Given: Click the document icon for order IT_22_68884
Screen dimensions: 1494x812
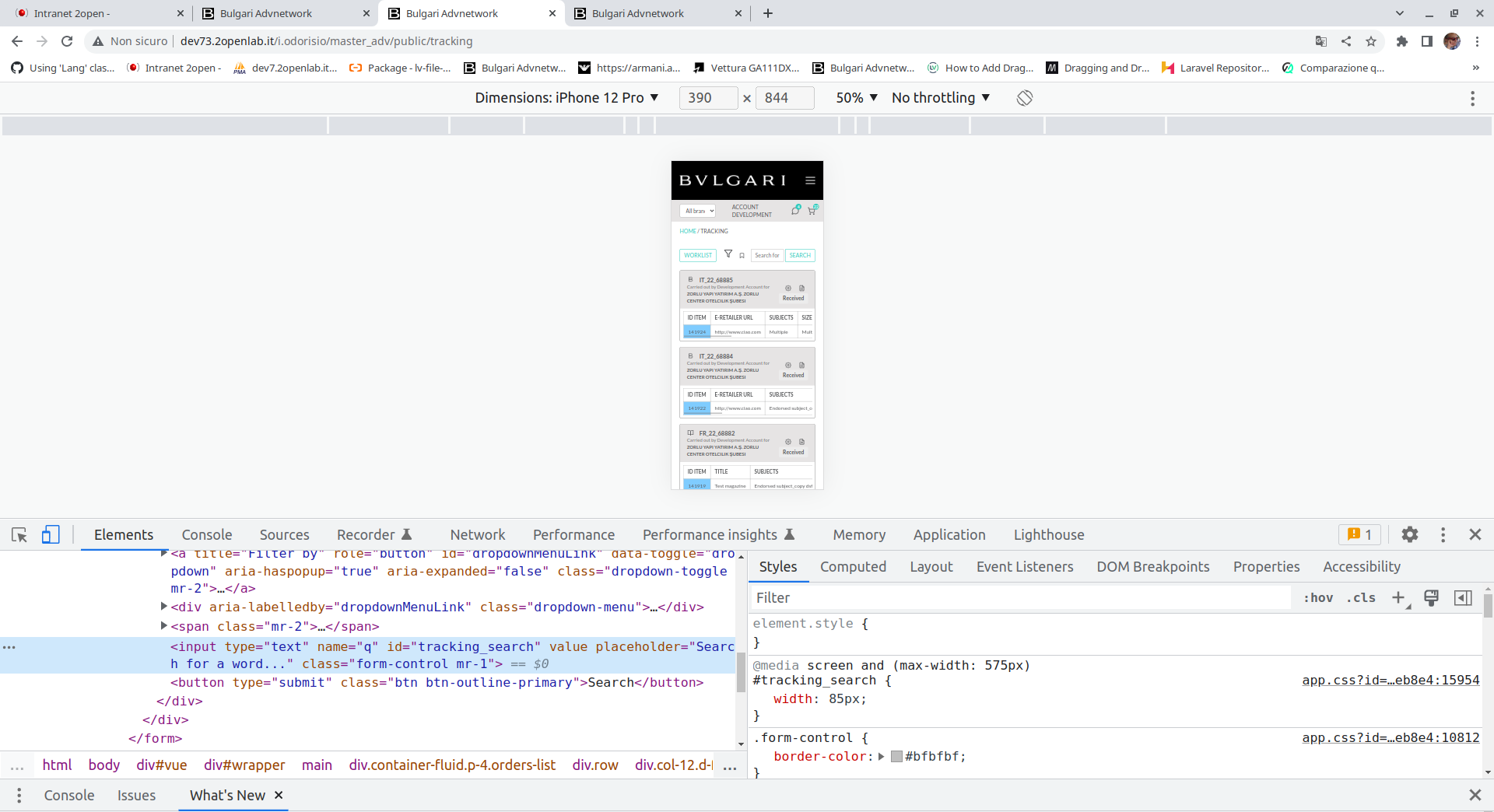Looking at the screenshot, I should pos(801,365).
